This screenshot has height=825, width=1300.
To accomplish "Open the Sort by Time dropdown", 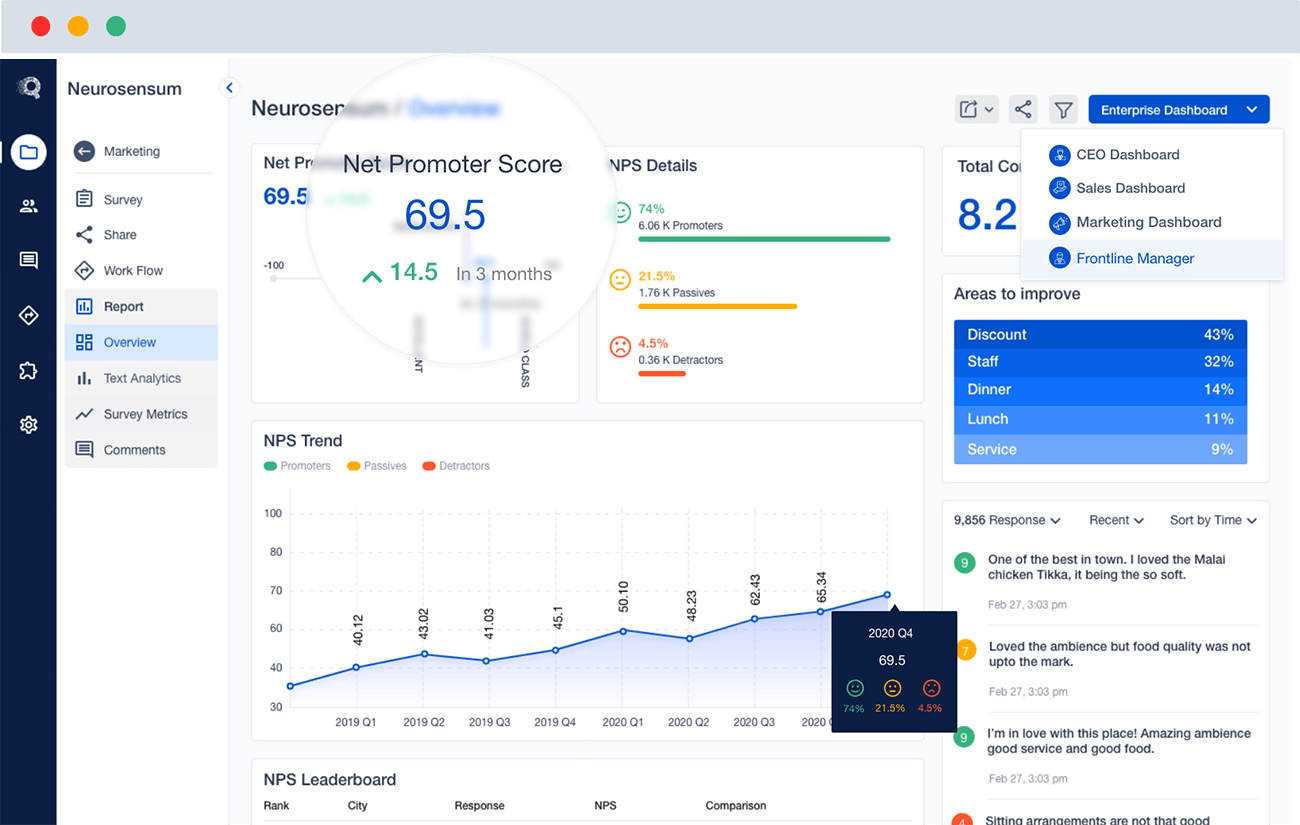I will (1213, 520).
